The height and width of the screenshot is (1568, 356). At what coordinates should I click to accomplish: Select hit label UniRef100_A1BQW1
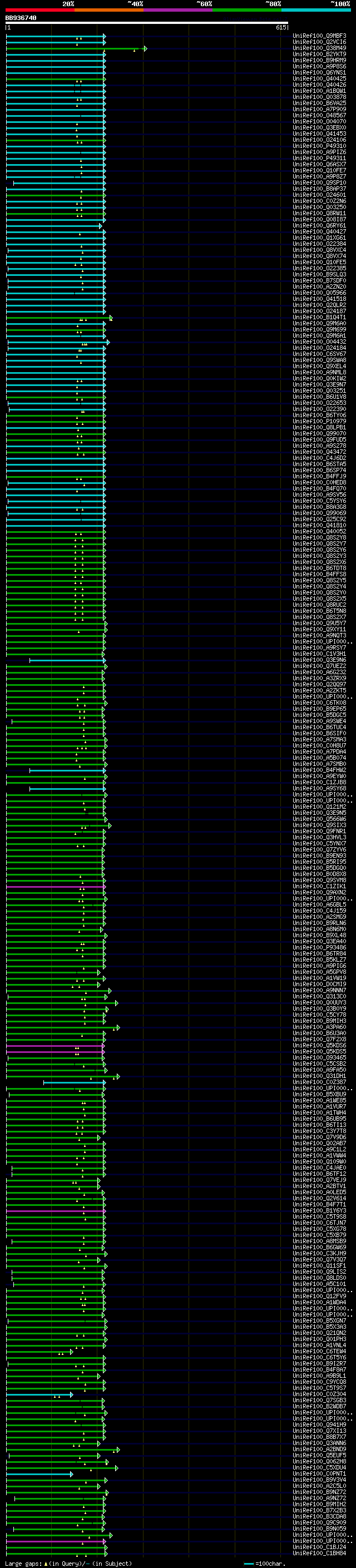319,91
